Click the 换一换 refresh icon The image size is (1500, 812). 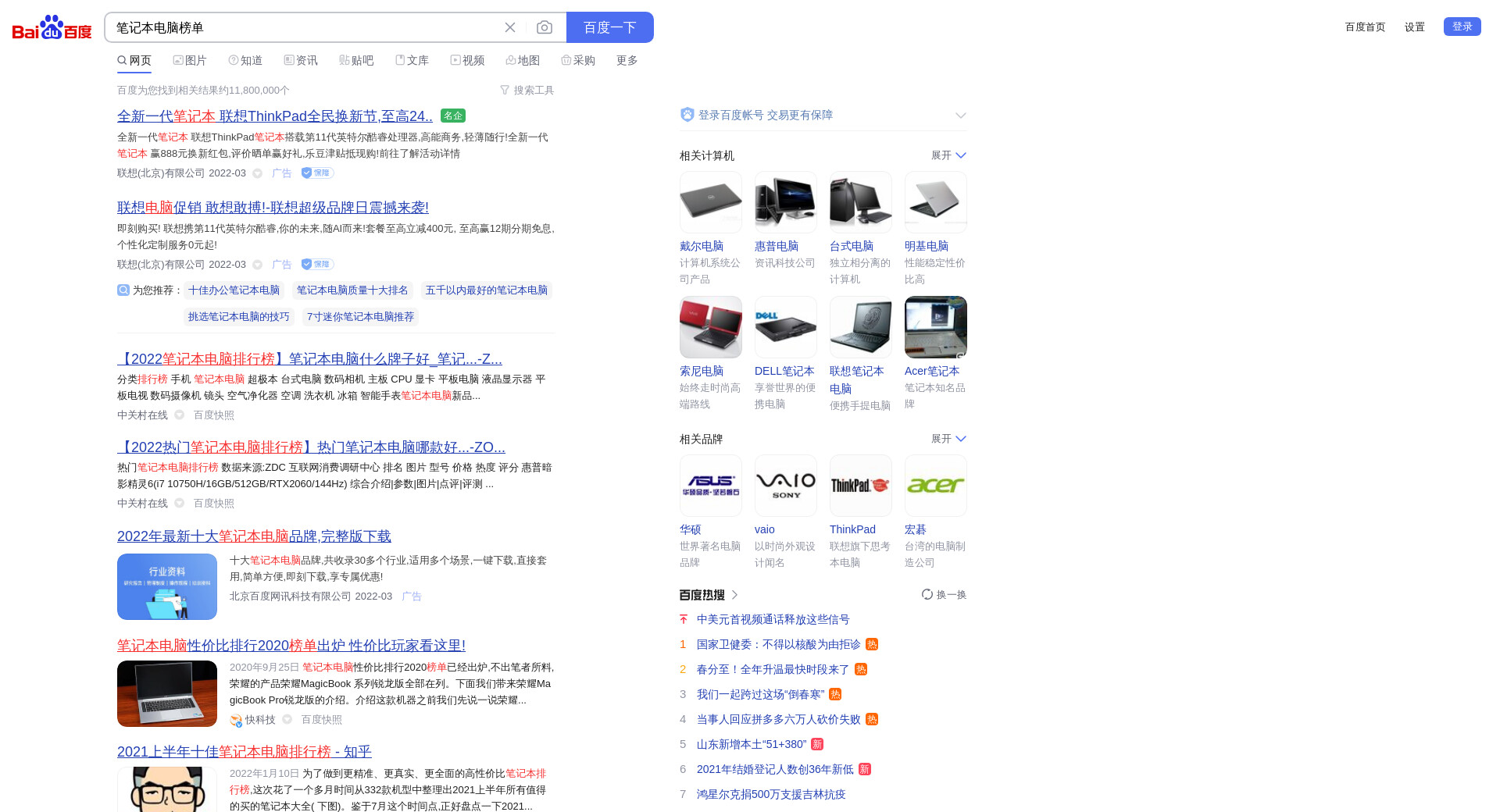pos(927,595)
